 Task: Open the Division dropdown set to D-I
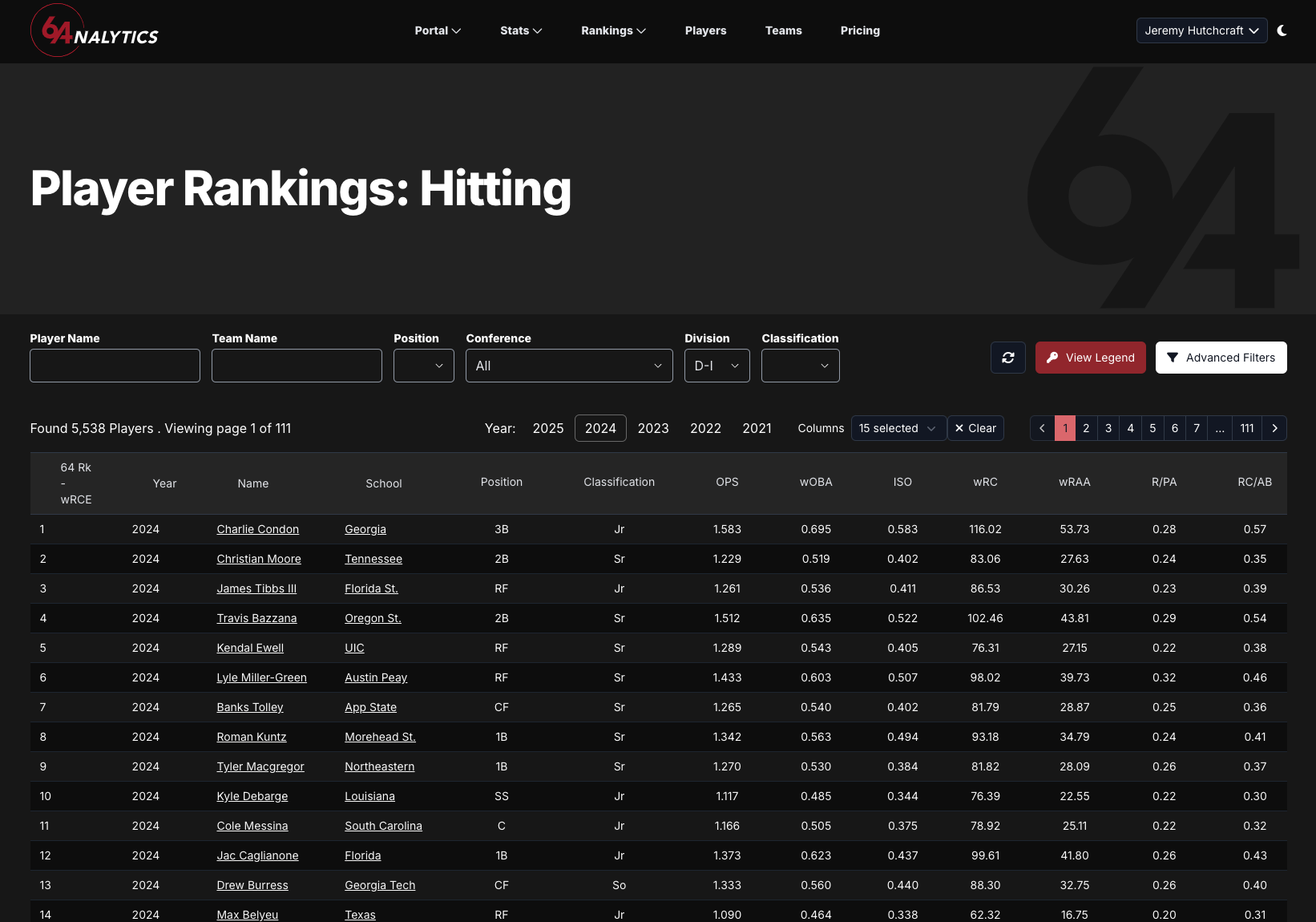tap(717, 366)
